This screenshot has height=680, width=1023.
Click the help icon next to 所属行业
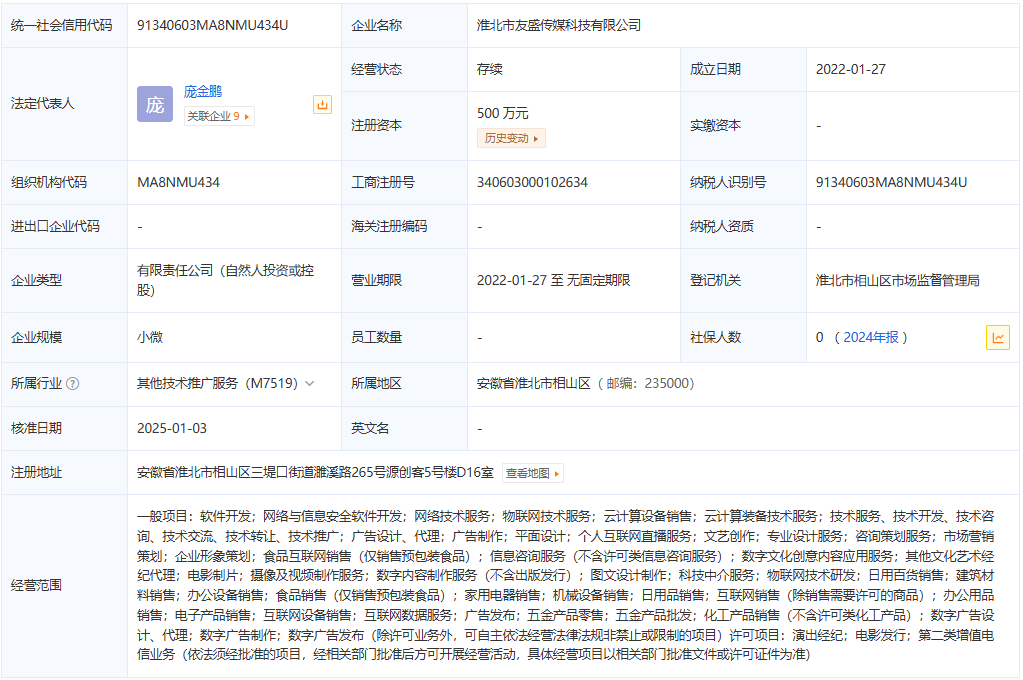(73, 384)
